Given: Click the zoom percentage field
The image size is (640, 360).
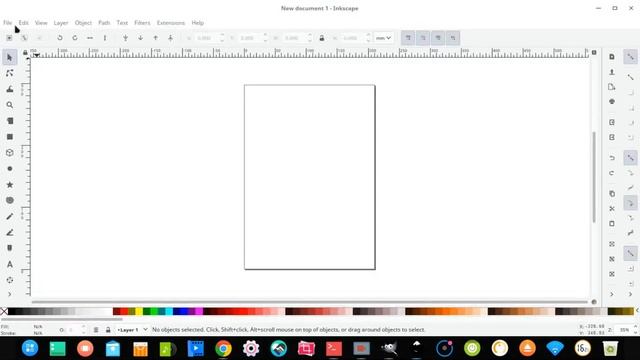Looking at the screenshot, I should point(624,330).
